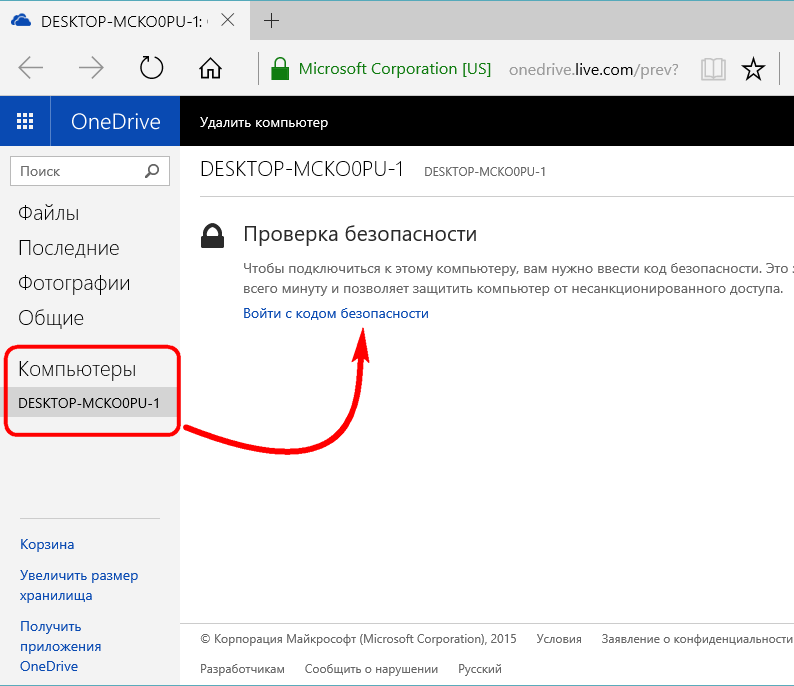The height and width of the screenshot is (686, 794).
Task: Click the small gray DESKTOP-MCKO0PU-1 subtitle
Action: pos(485,172)
